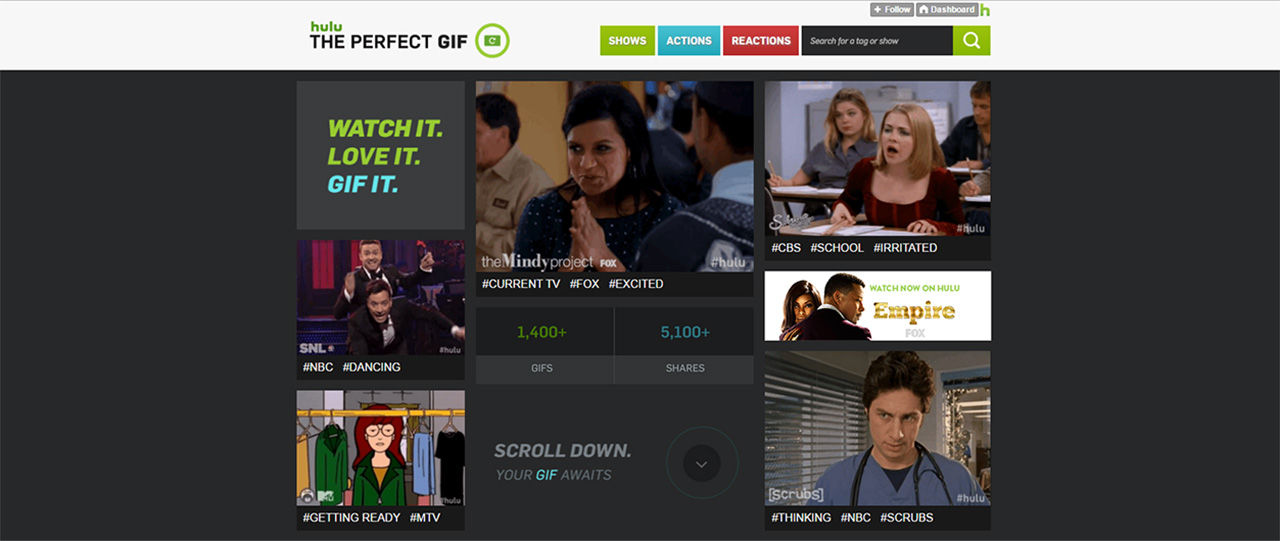Click the Hulu Perfect GIF logo badge
Screen dimensions: 1280x541
[491, 41]
